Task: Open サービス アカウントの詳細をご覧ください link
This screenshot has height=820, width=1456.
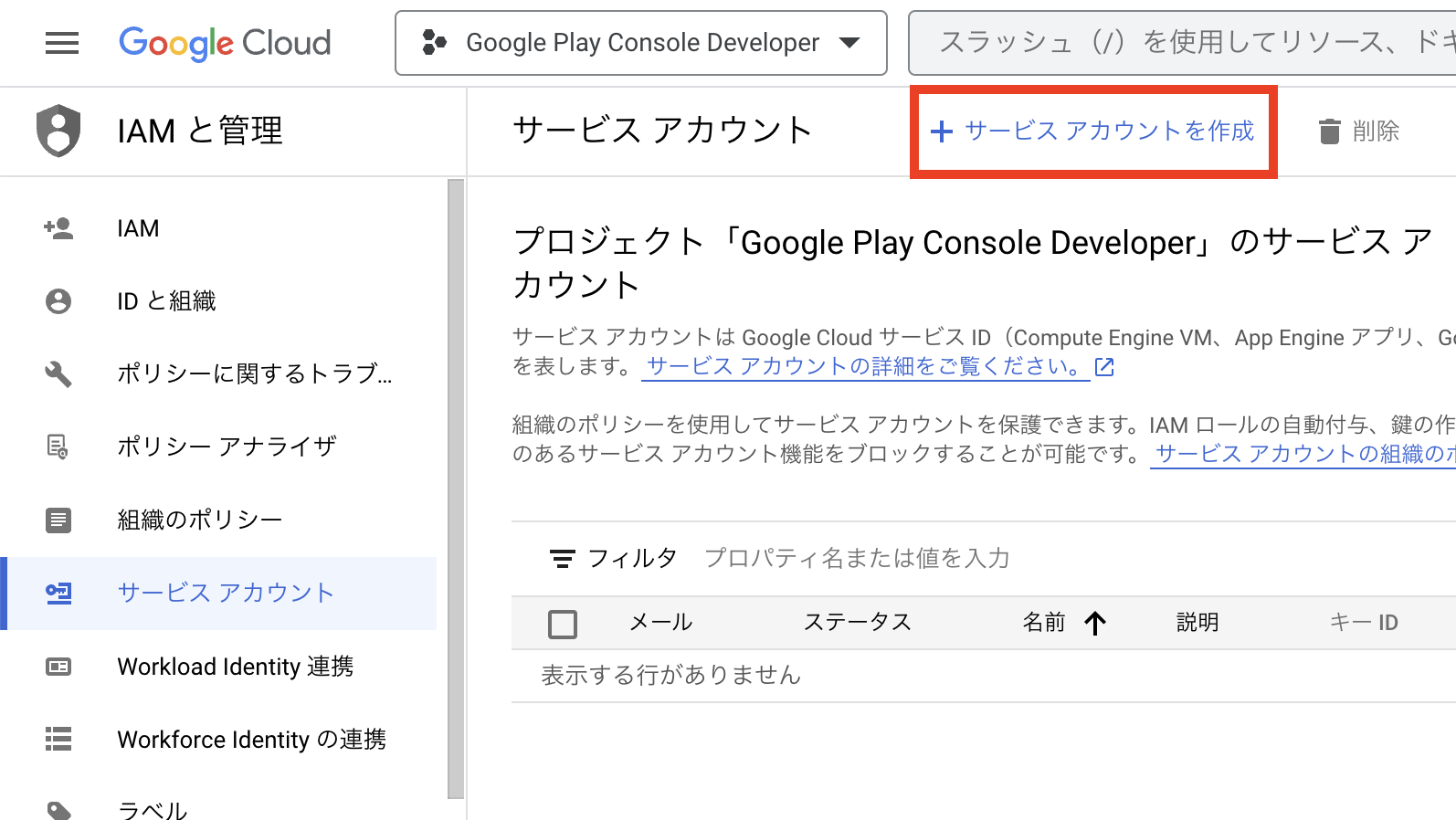Action: tap(865, 366)
